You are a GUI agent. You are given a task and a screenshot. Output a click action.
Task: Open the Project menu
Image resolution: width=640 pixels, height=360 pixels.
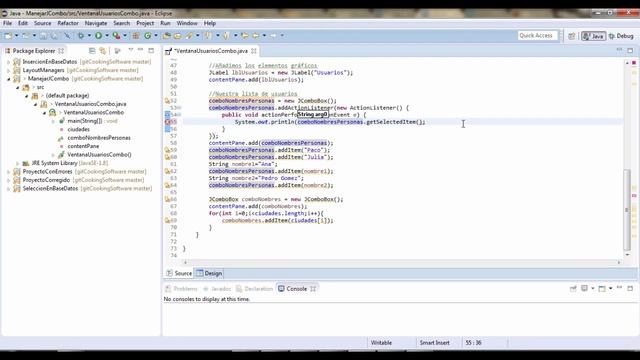pos(145,23)
